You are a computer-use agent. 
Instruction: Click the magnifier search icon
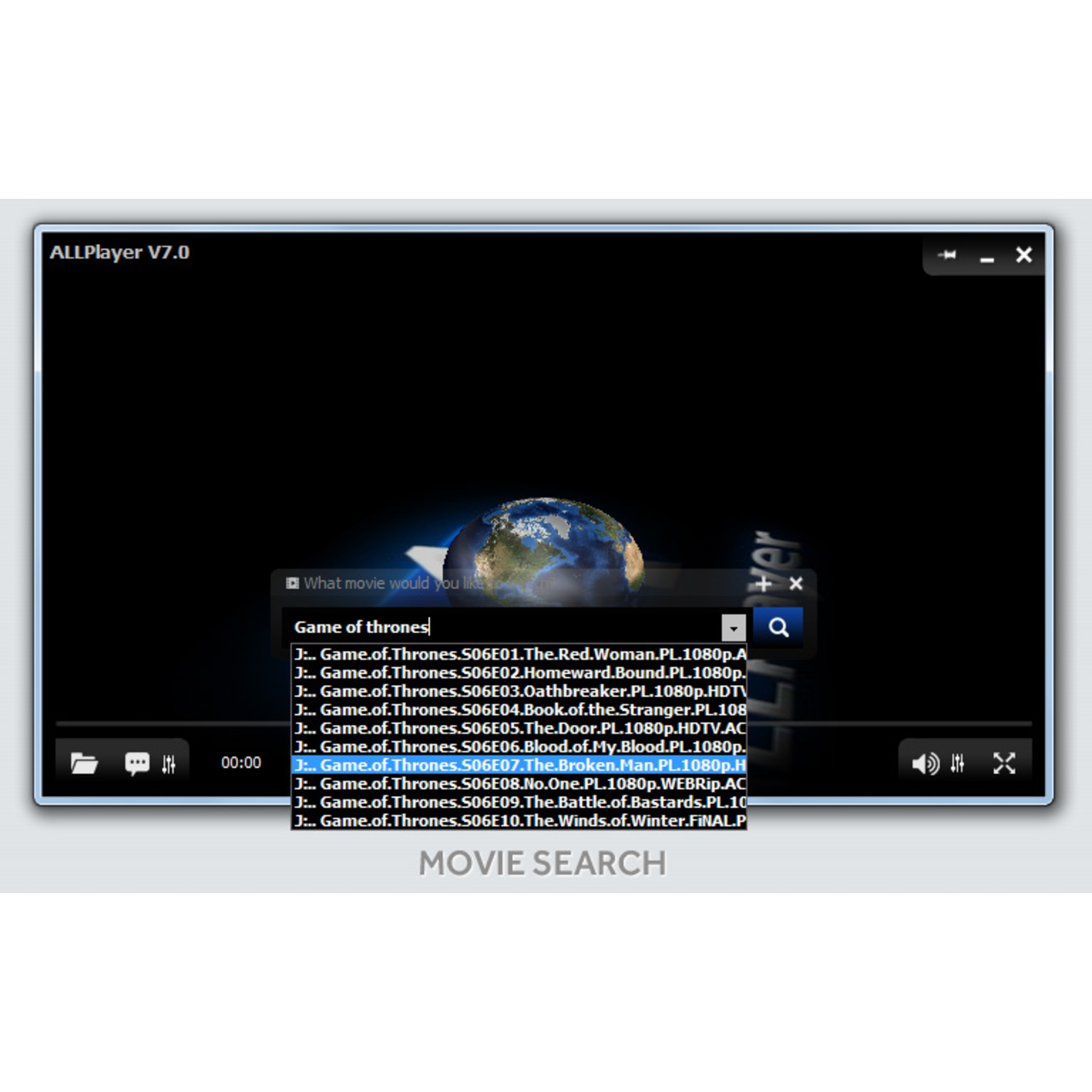tap(778, 626)
